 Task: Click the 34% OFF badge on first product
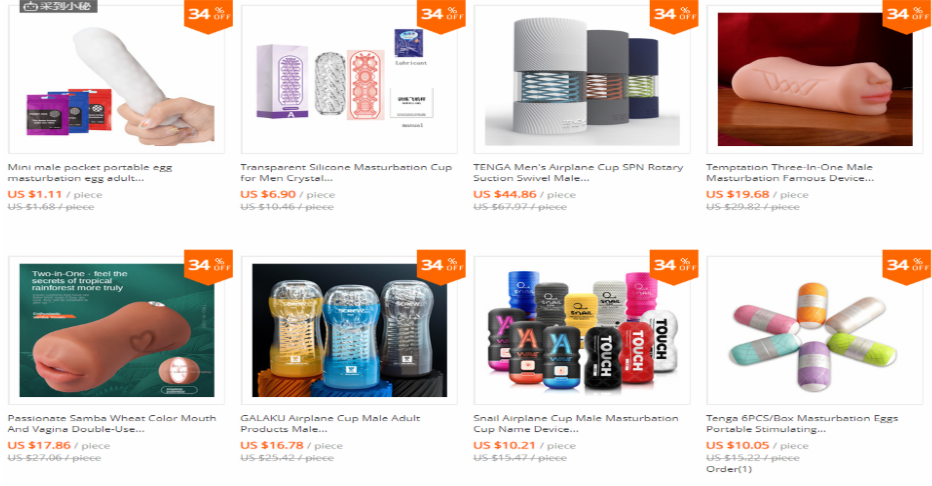pyautogui.click(x=208, y=15)
